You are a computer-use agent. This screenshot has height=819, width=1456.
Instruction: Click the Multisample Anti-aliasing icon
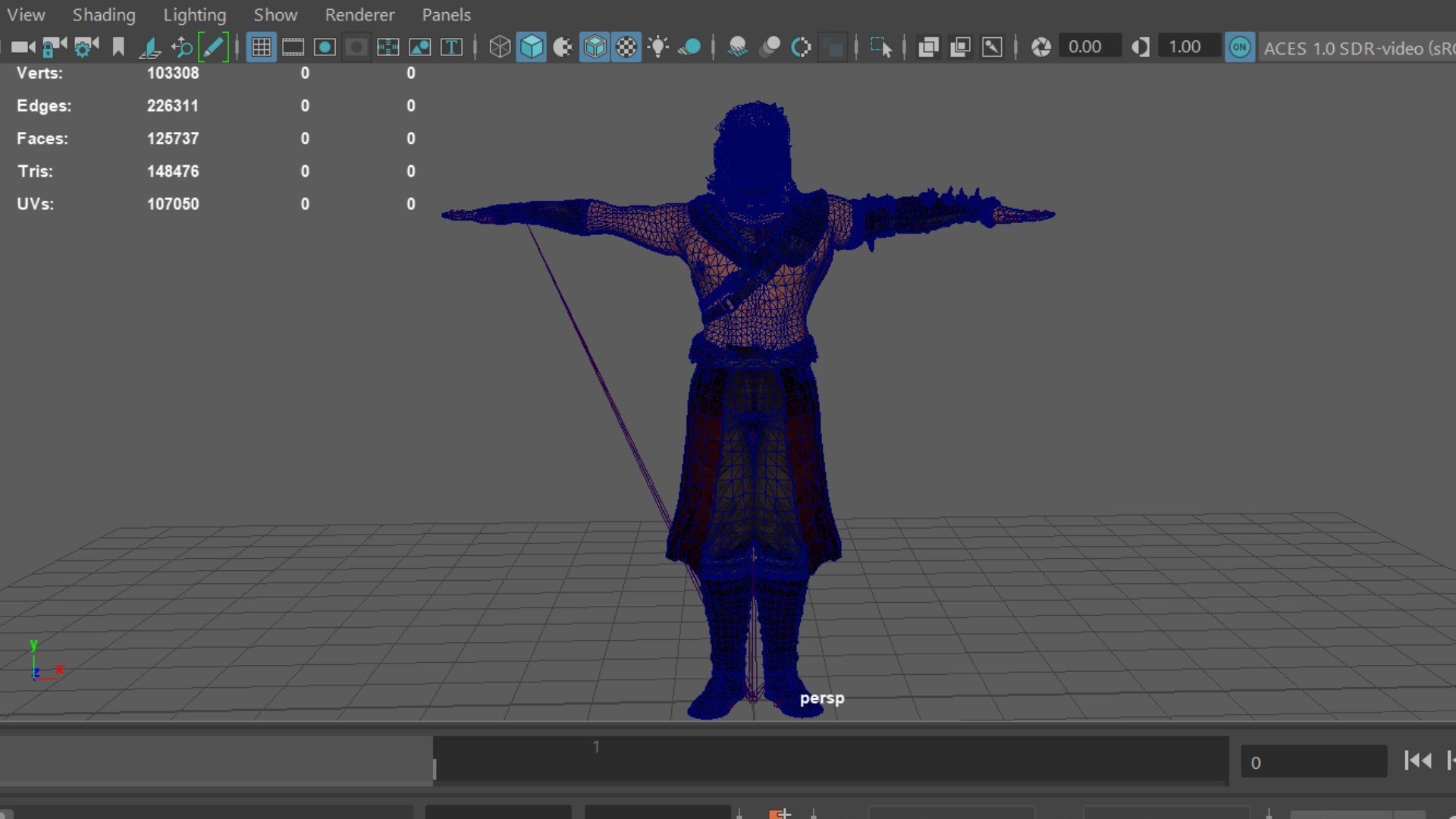pyautogui.click(x=802, y=47)
